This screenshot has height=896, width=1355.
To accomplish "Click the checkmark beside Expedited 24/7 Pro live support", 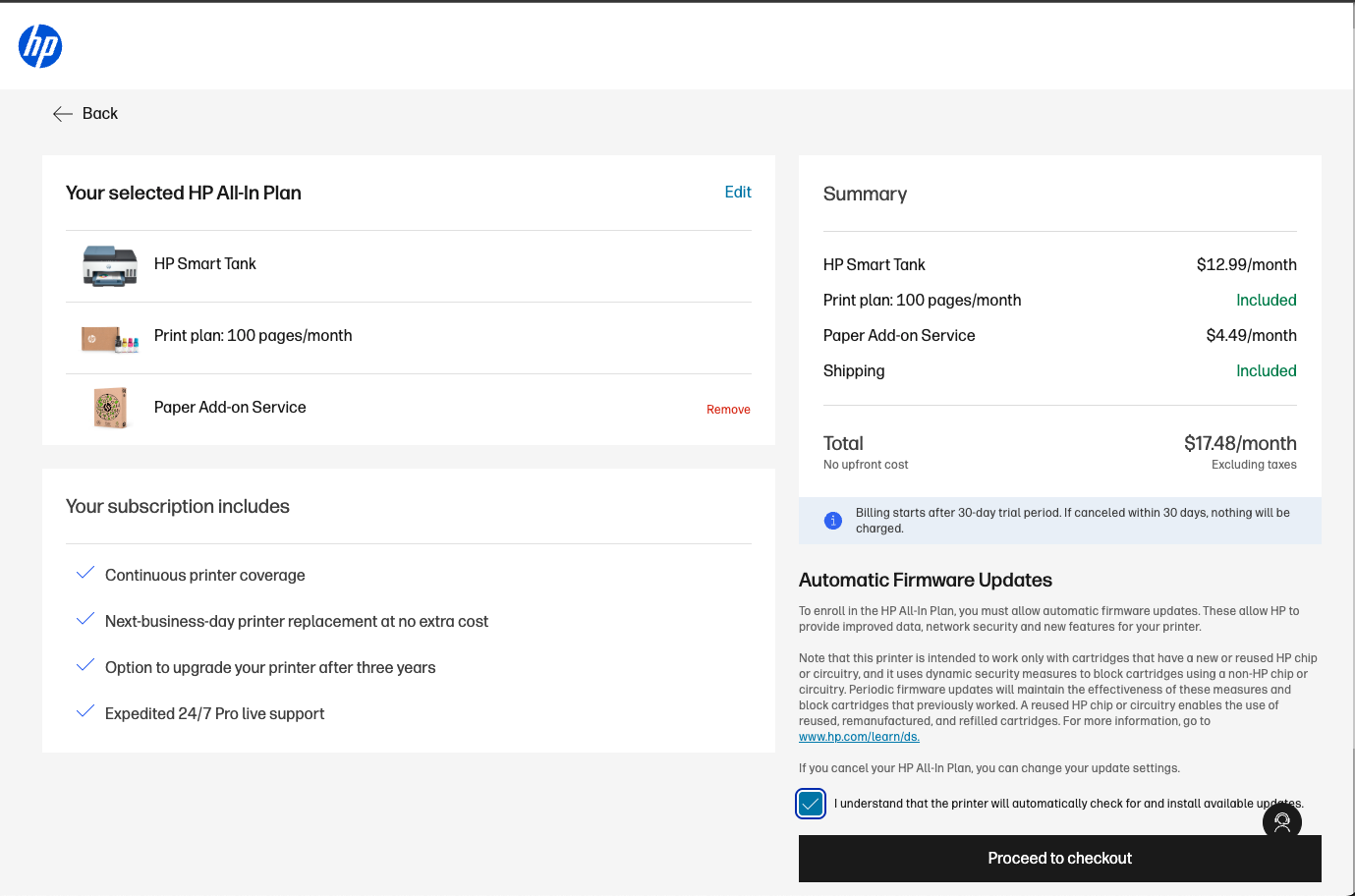I will coord(85,711).
